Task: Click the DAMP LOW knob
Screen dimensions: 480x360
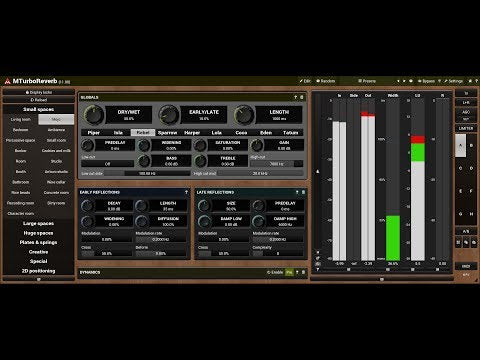Action: pos(204,221)
